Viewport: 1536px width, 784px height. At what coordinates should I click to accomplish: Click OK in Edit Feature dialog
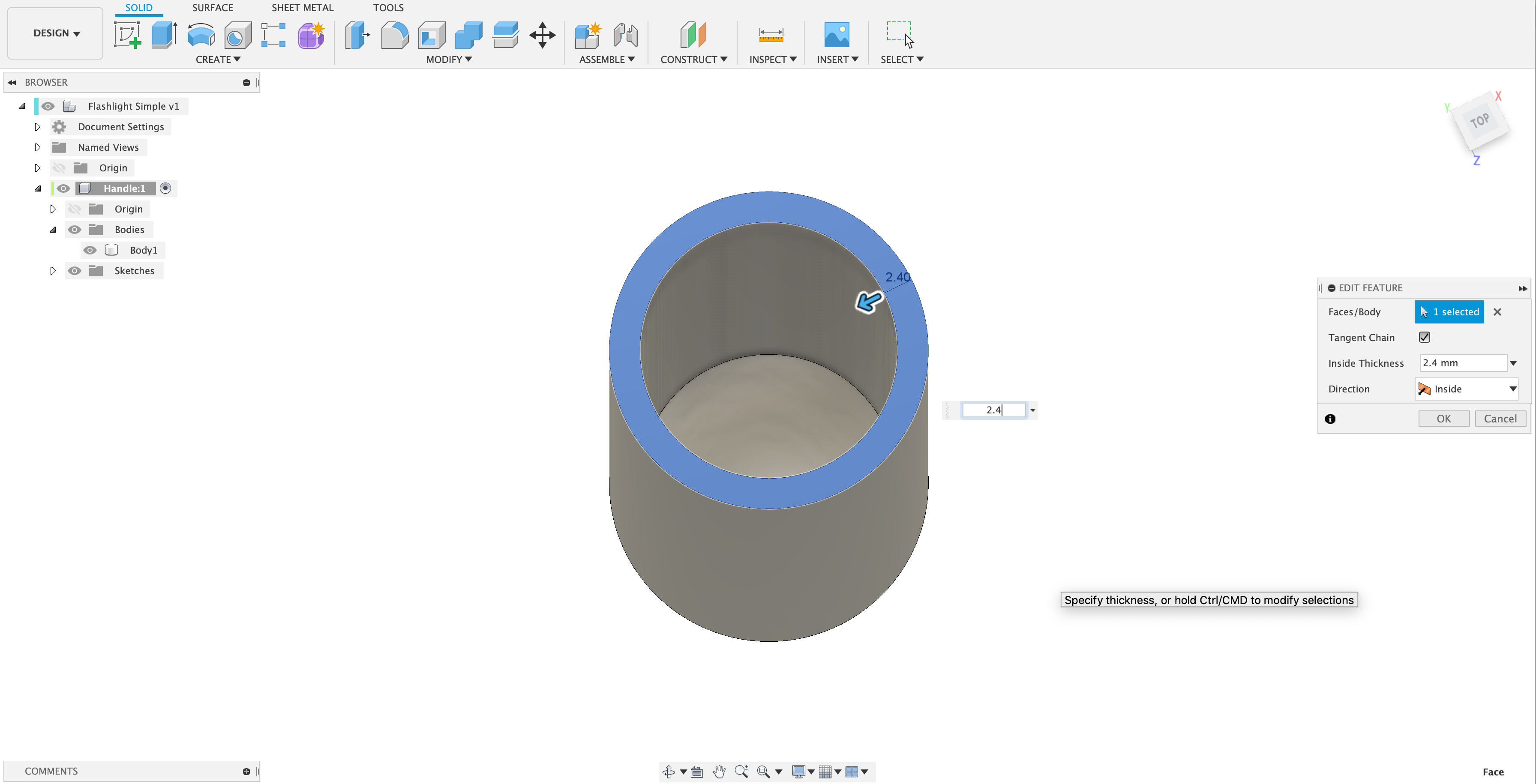tap(1443, 419)
